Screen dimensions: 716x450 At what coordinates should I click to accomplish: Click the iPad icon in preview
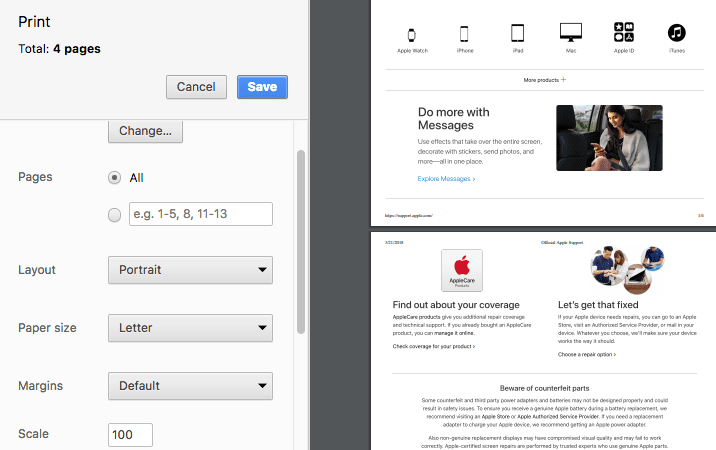click(x=517, y=33)
